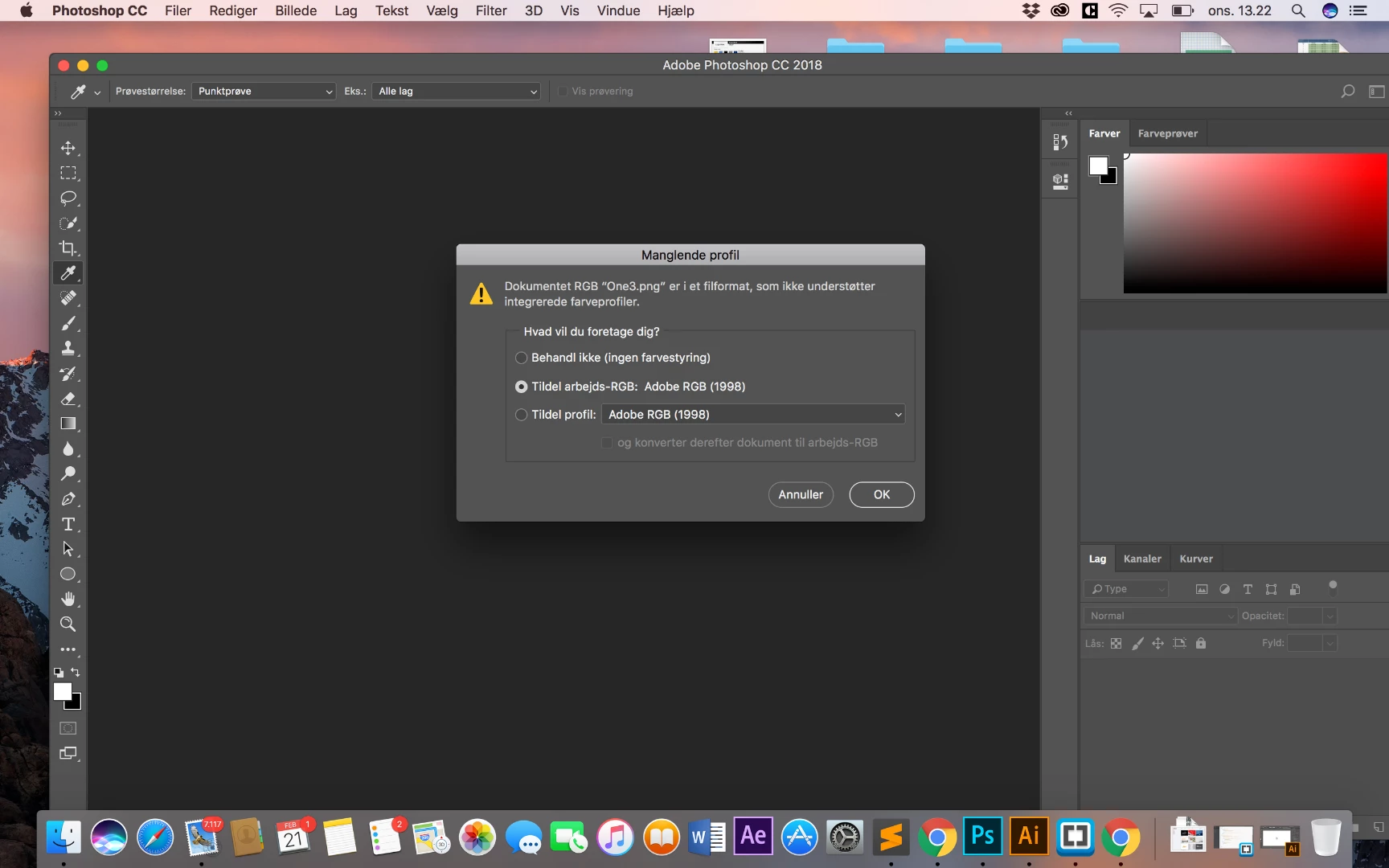Open the Hjælp menu

tap(675, 10)
